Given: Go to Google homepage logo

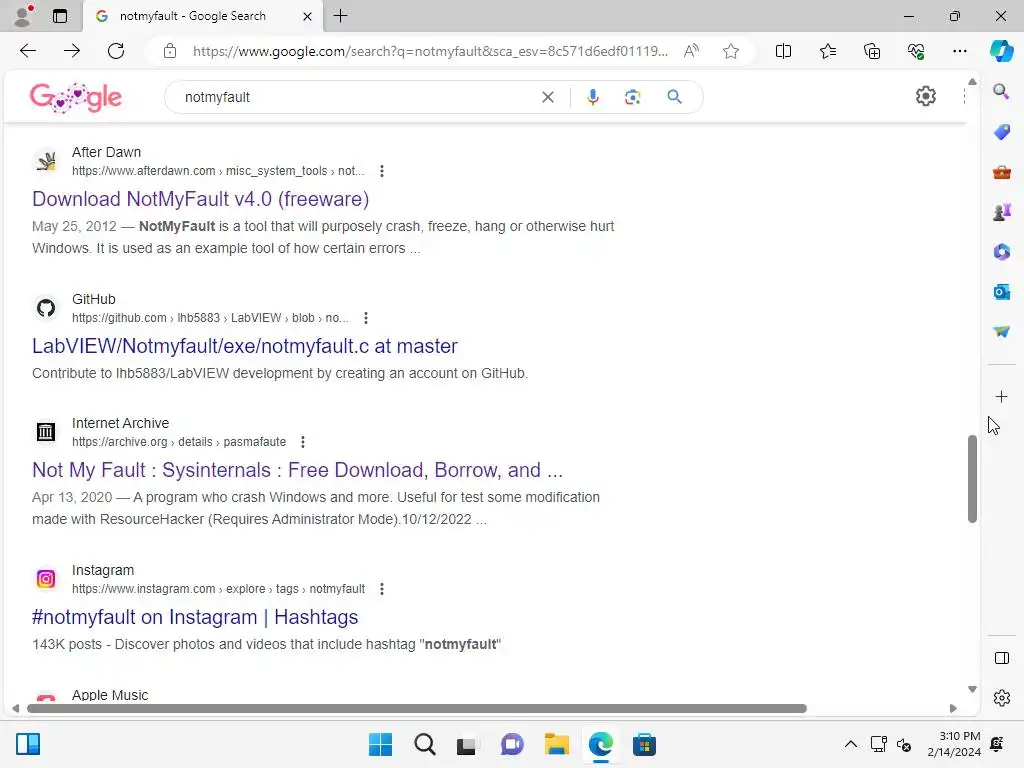Looking at the screenshot, I should pyautogui.click(x=76, y=97).
